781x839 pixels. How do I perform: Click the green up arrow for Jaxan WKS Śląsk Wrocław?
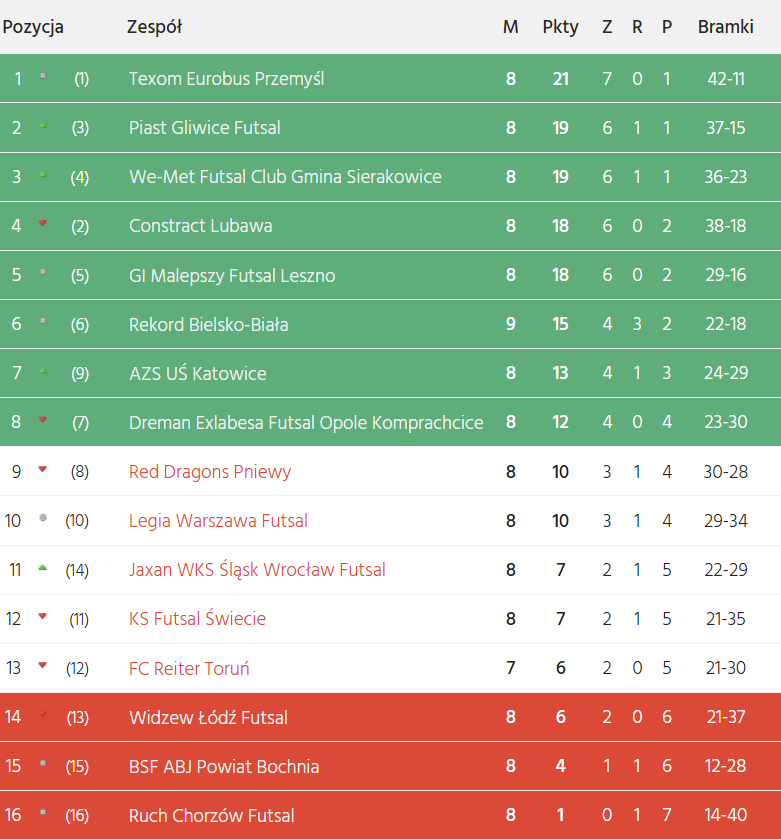(x=42, y=568)
